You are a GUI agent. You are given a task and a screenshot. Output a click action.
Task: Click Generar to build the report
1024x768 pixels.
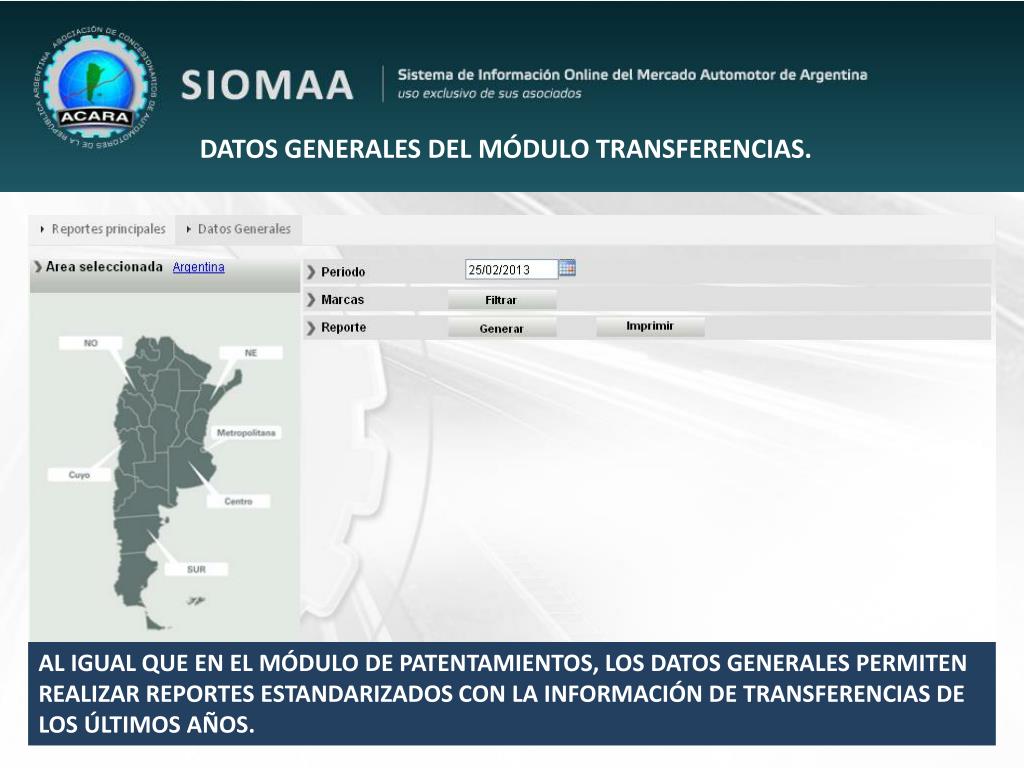[x=502, y=328]
